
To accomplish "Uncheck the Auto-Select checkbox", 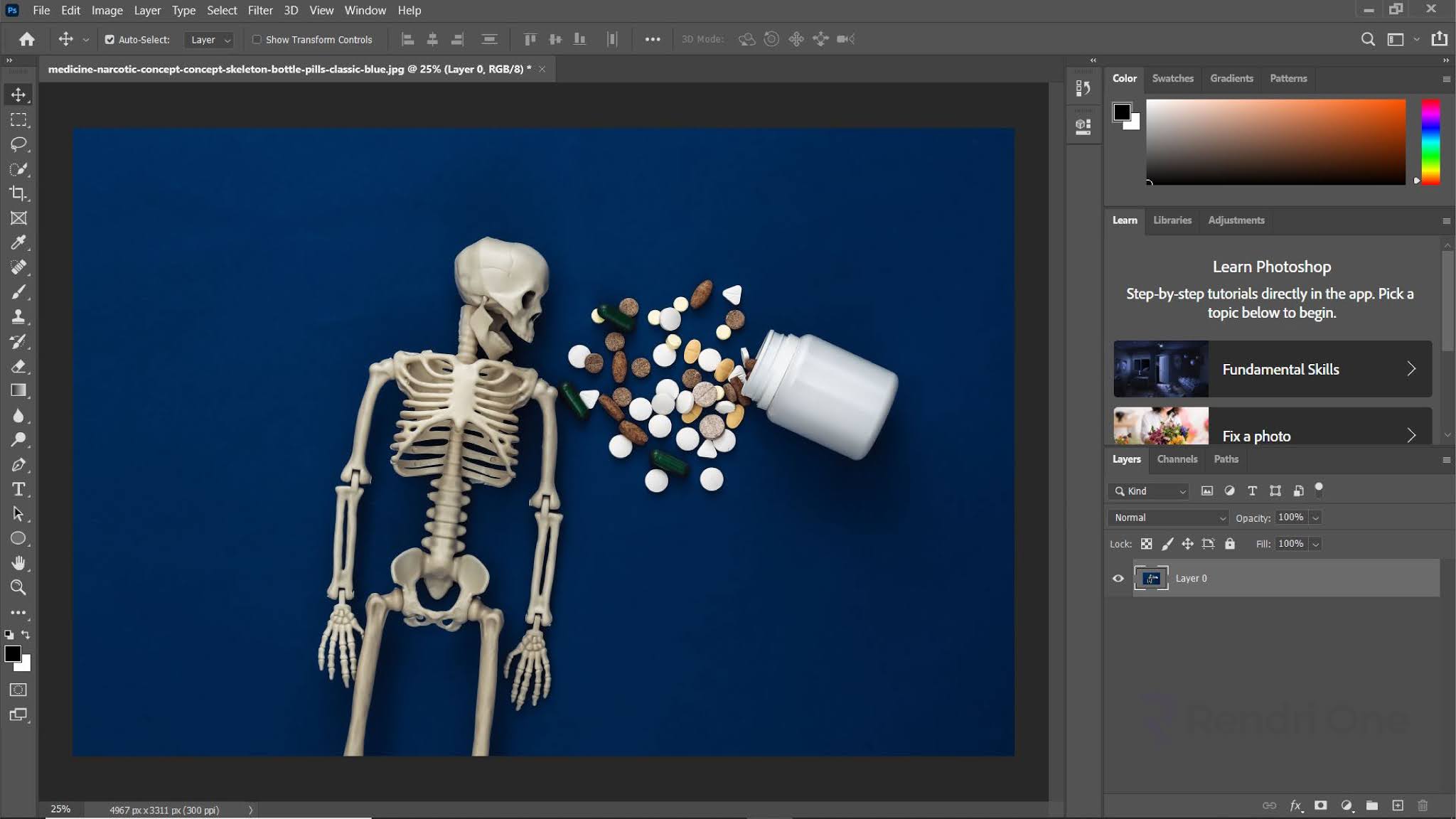I will [x=109, y=40].
